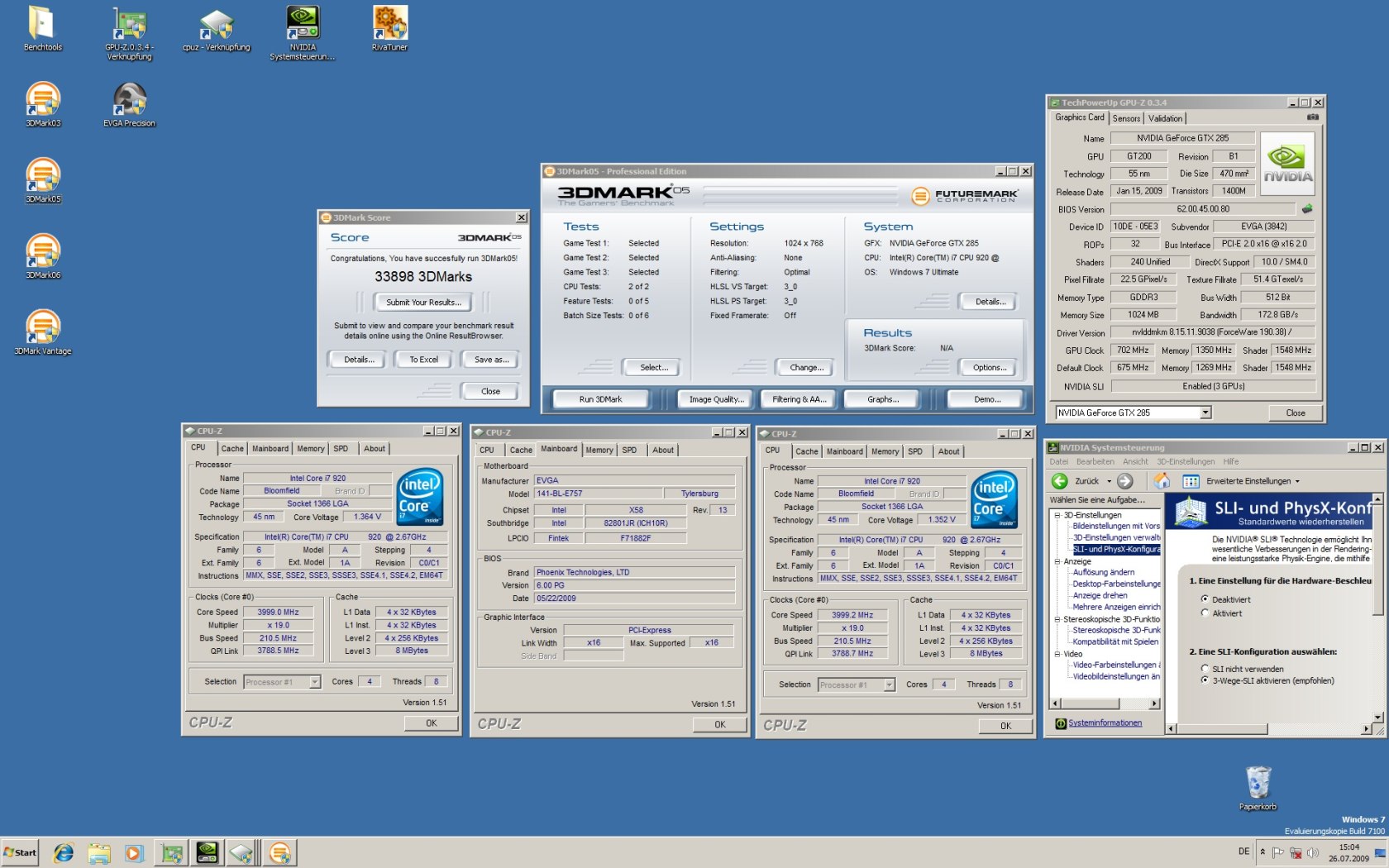Screen dimensions: 1389x868
Task: Click the Image Quality button in 3DMark05
Action: point(716,399)
